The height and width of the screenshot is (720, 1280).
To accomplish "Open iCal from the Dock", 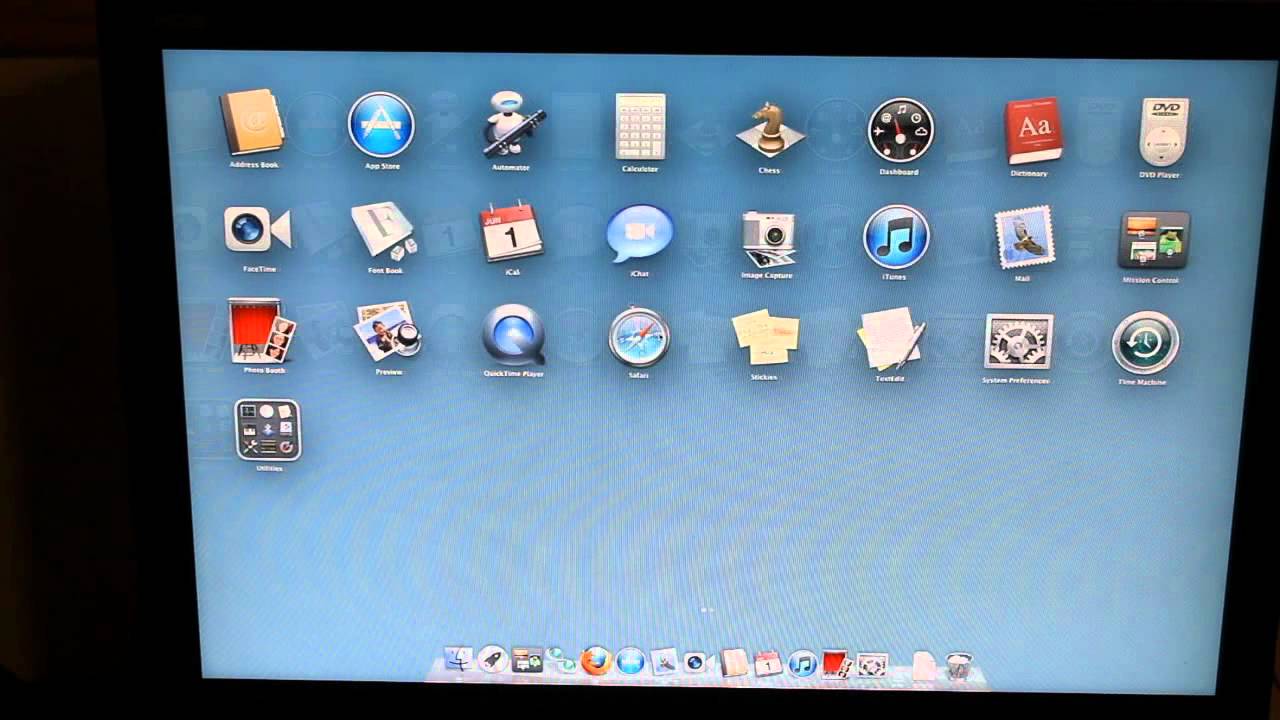I will [x=768, y=663].
